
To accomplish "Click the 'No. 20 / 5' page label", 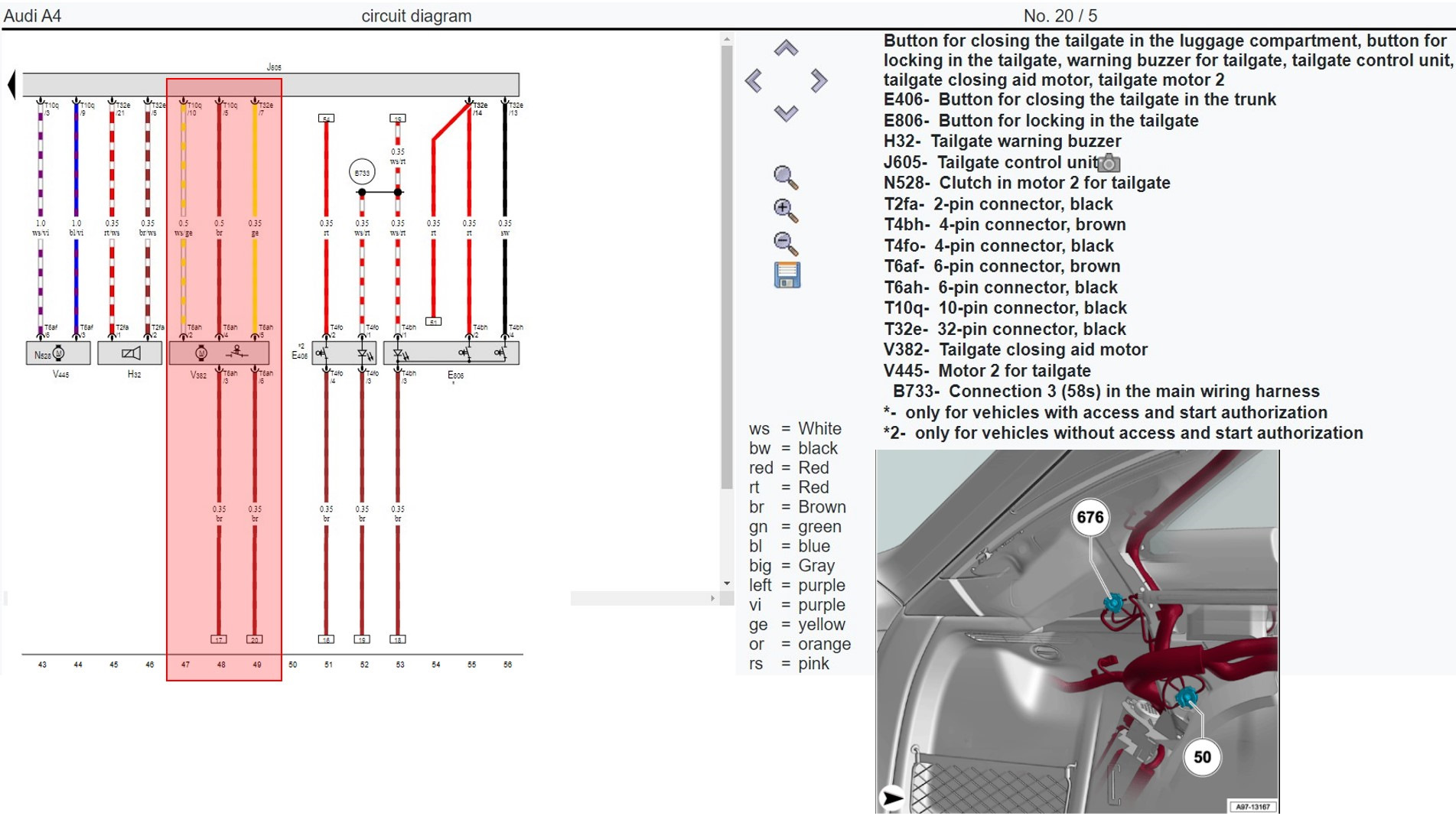I will [1060, 16].
